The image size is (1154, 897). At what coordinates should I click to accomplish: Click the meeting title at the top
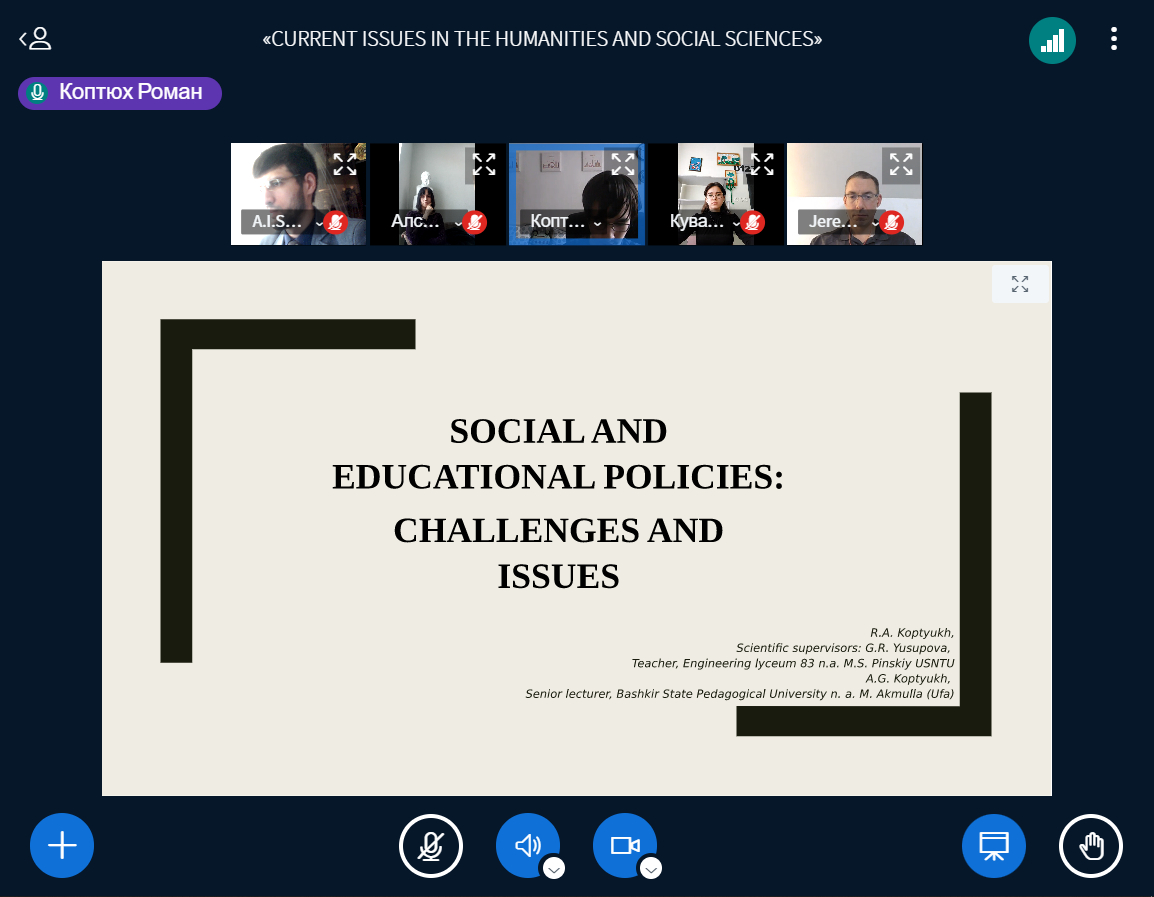coord(542,39)
